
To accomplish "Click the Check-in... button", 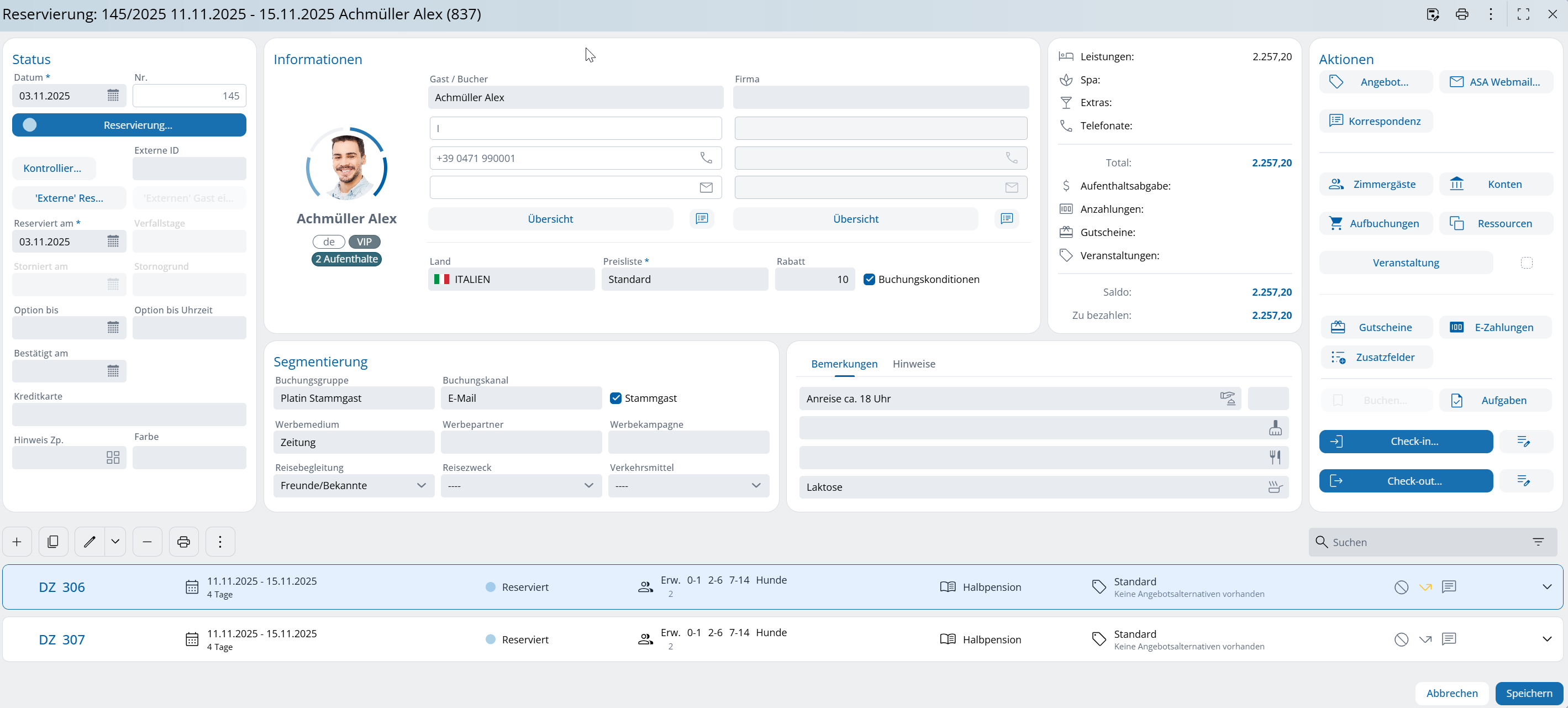I will tap(1406, 442).
